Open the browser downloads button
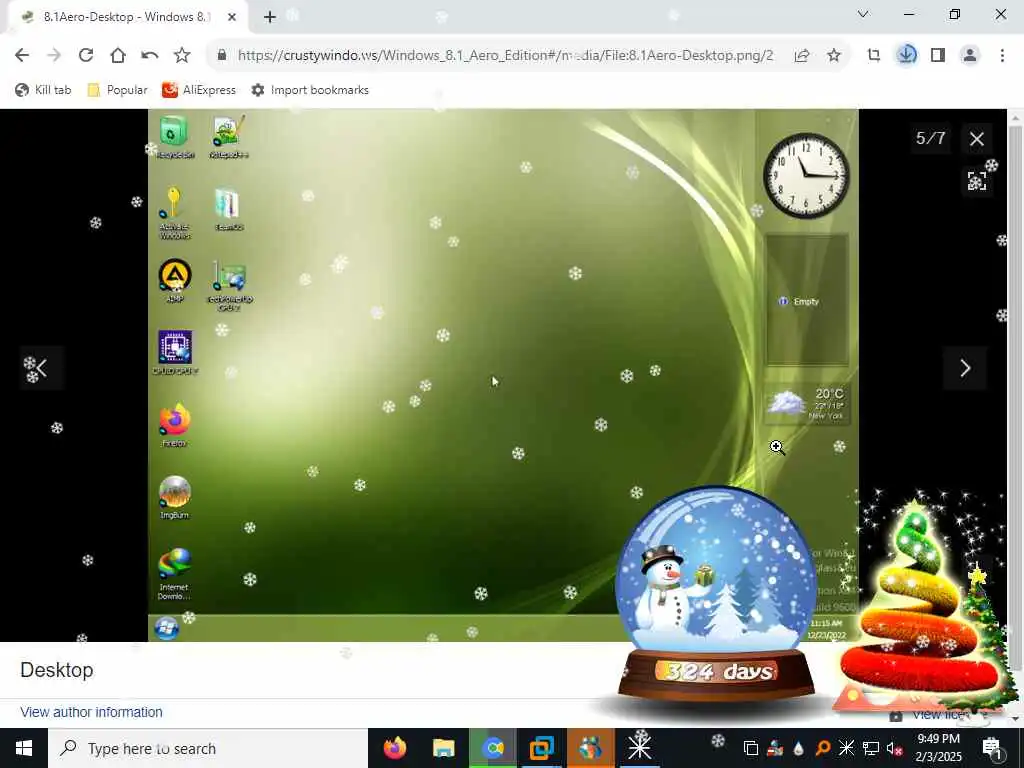Screen dimensions: 1024x768 906,56
